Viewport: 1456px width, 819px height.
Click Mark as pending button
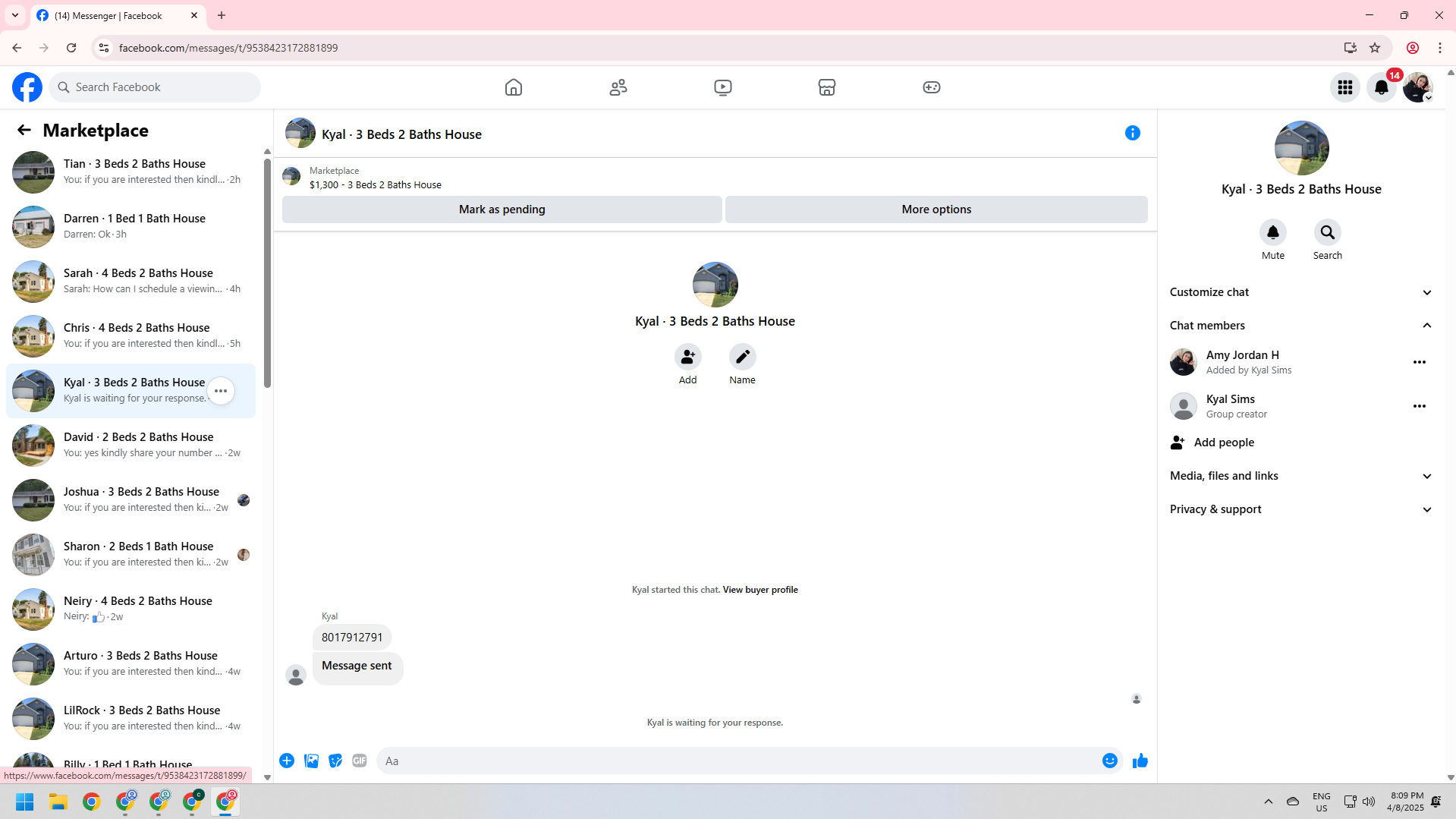502,209
